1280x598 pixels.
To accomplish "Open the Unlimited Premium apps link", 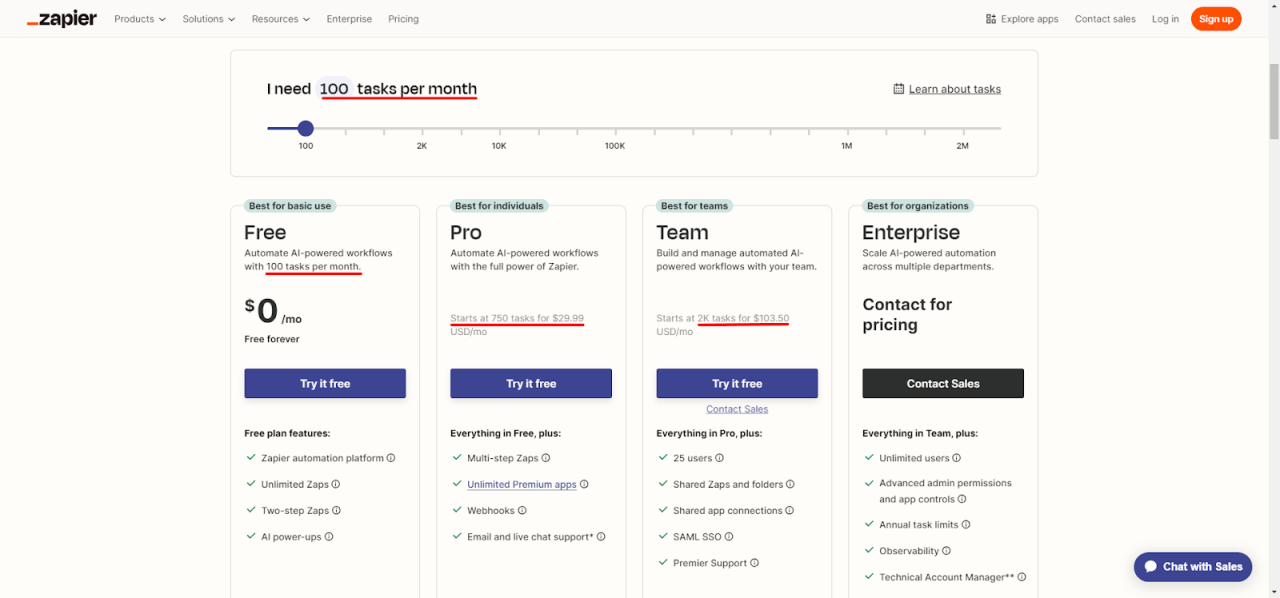I will tap(522, 484).
